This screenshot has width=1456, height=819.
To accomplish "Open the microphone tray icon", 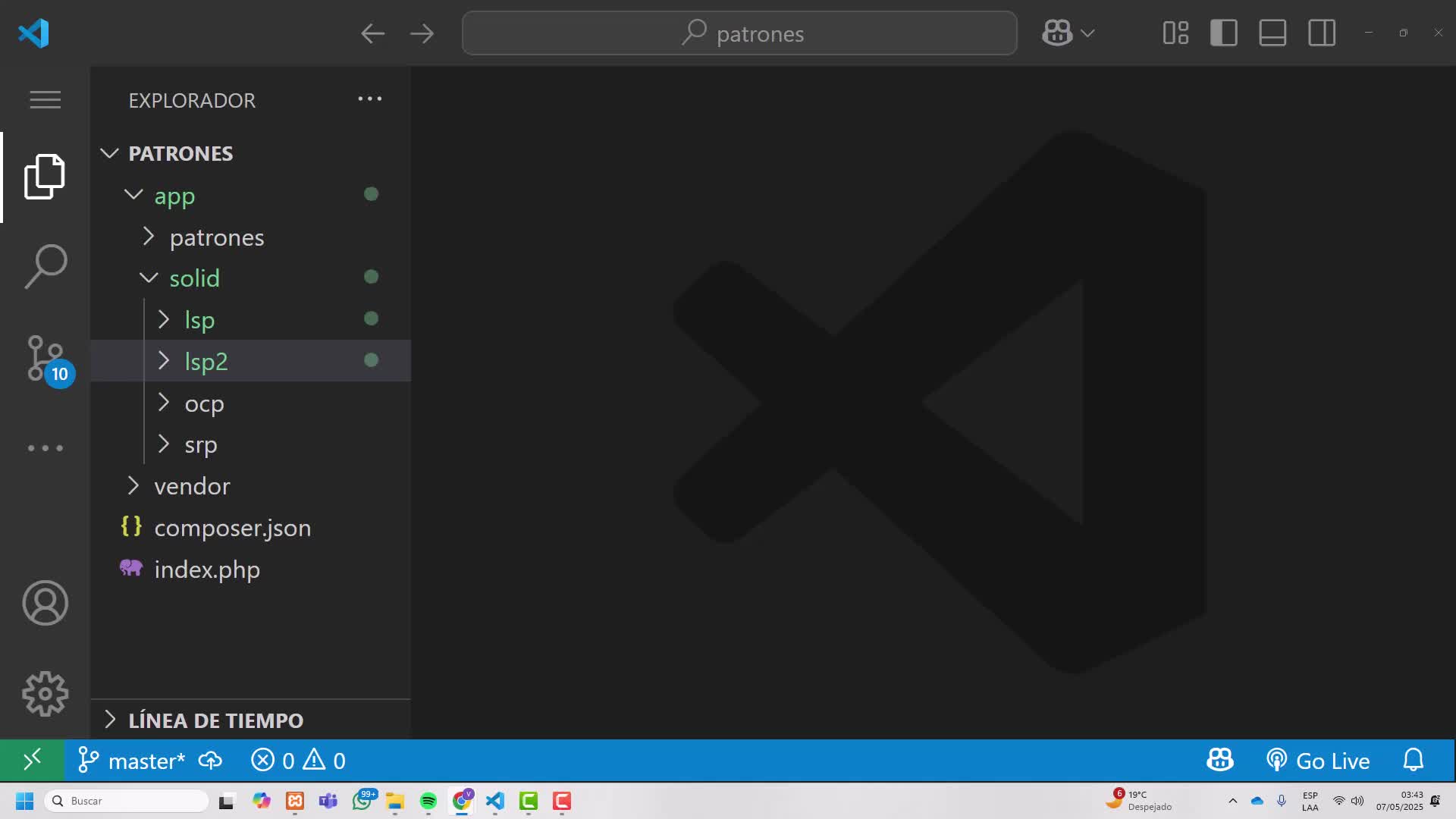I will [1282, 801].
